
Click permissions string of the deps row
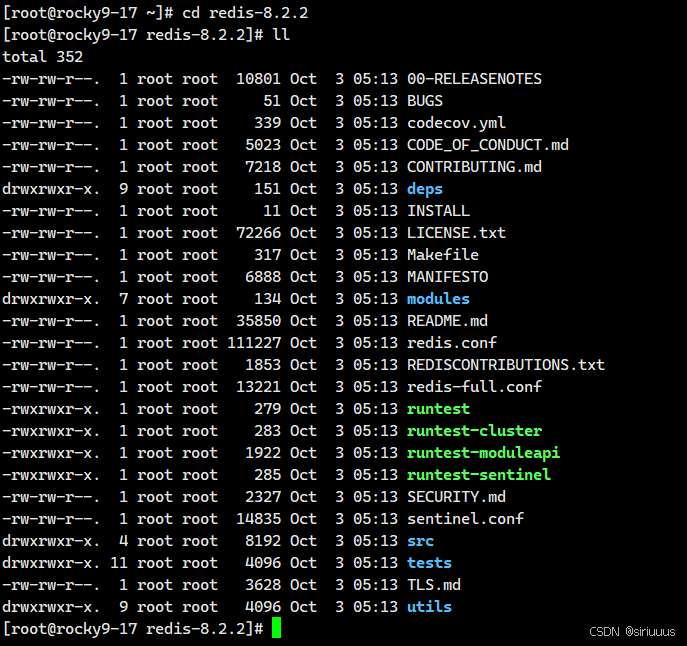(51, 189)
